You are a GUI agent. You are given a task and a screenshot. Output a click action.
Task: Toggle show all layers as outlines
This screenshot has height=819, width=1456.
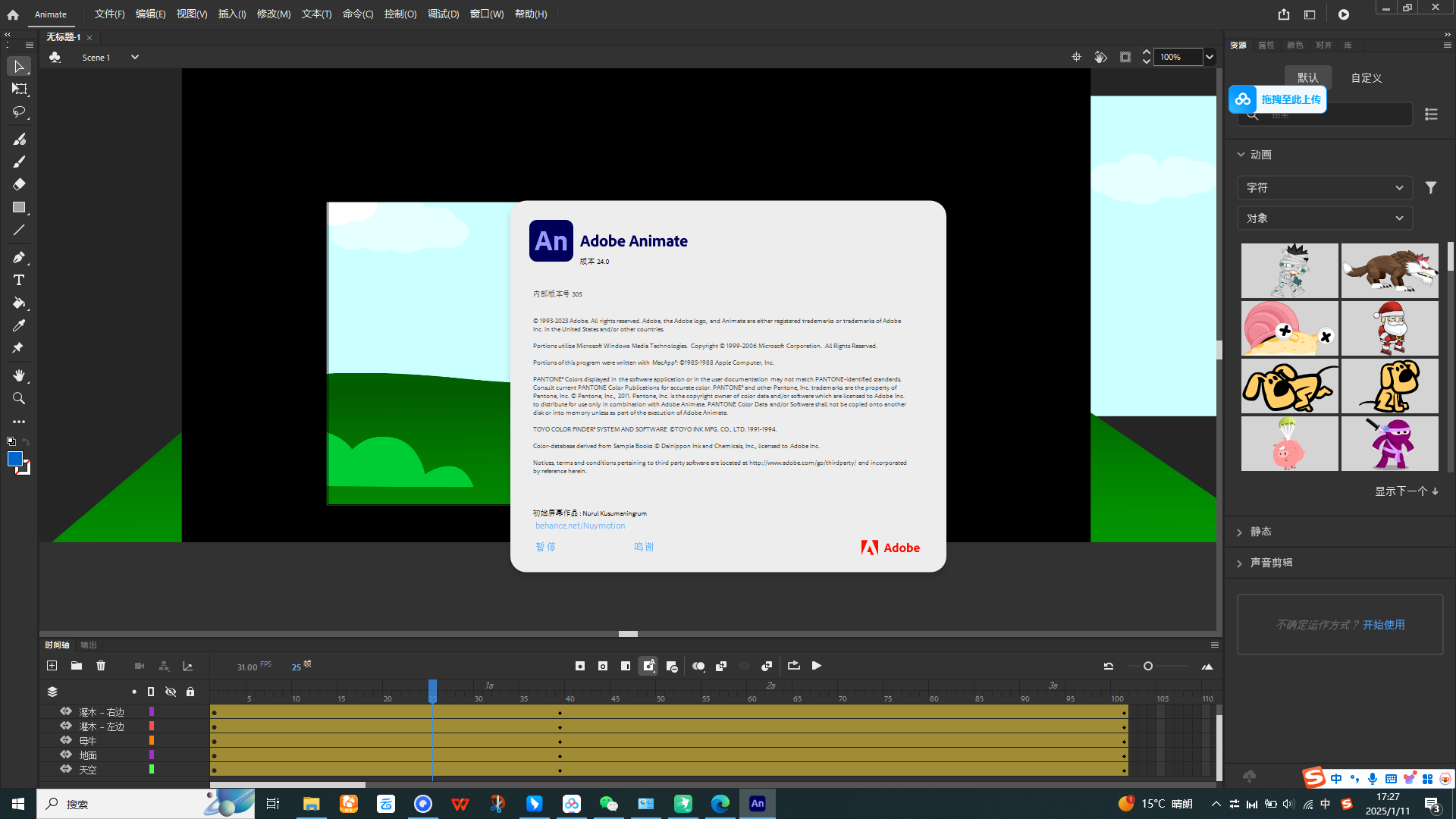coord(151,692)
